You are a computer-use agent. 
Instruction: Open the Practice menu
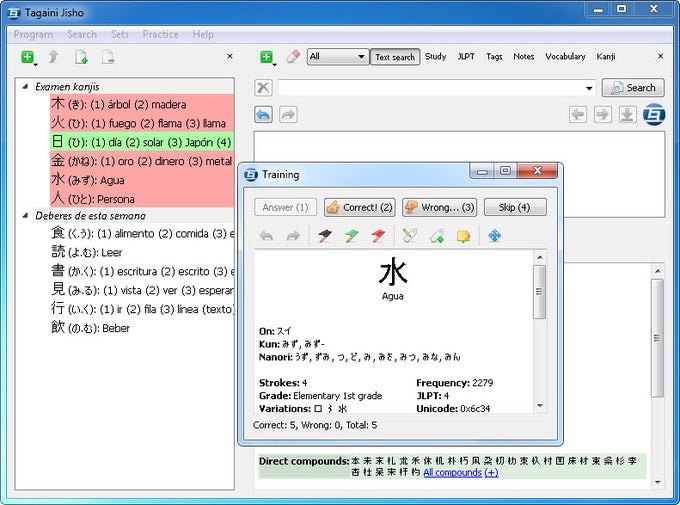160,34
